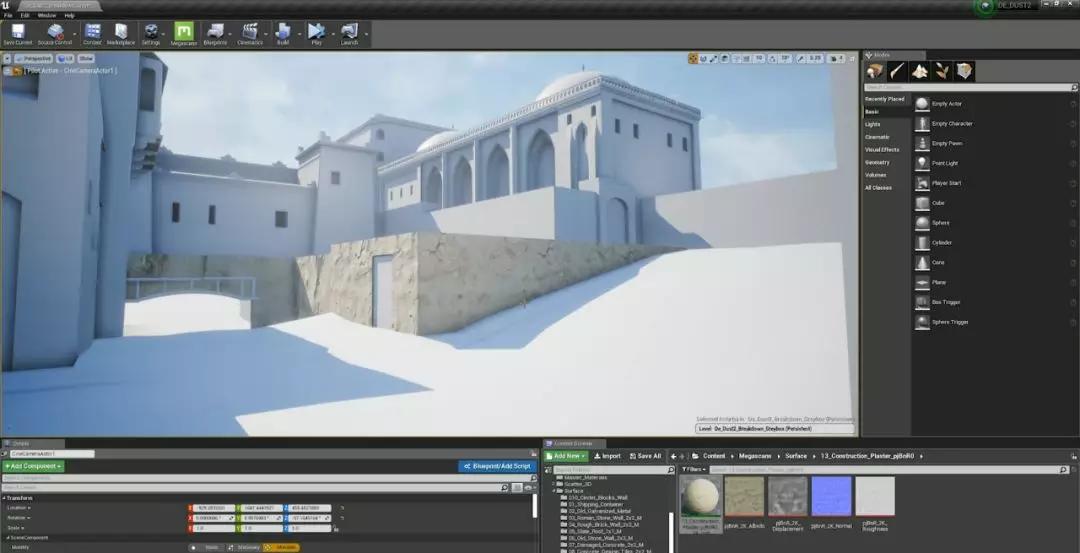Select the Landscape mode icon
This screenshot has height=553, width=1080.
click(920, 71)
